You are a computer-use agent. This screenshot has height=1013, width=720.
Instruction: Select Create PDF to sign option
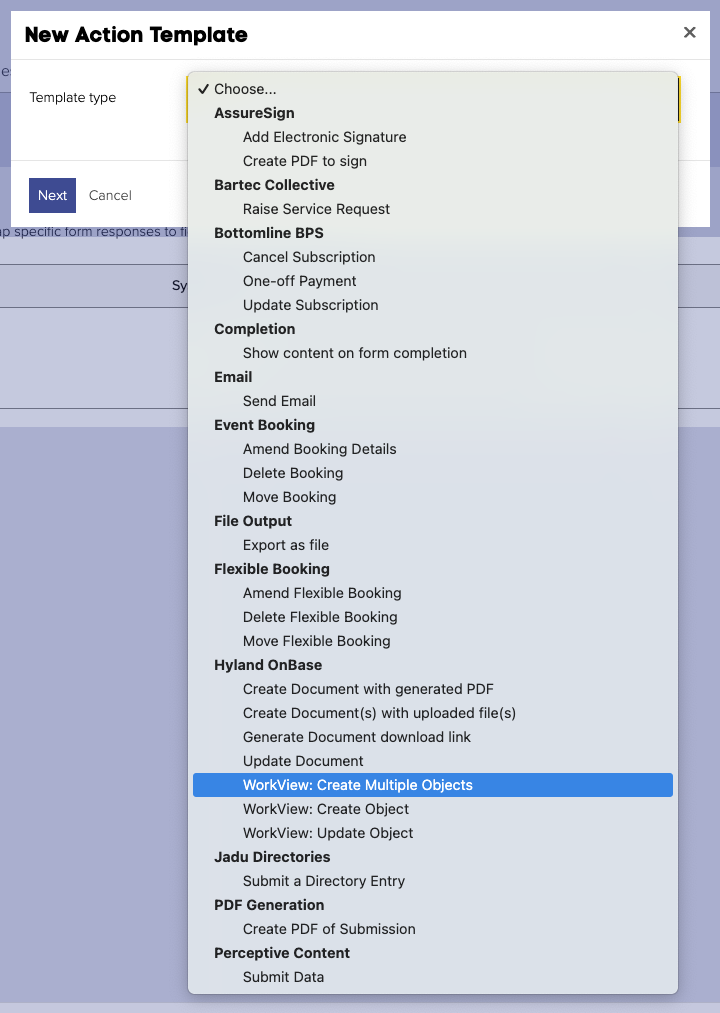tap(433, 161)
